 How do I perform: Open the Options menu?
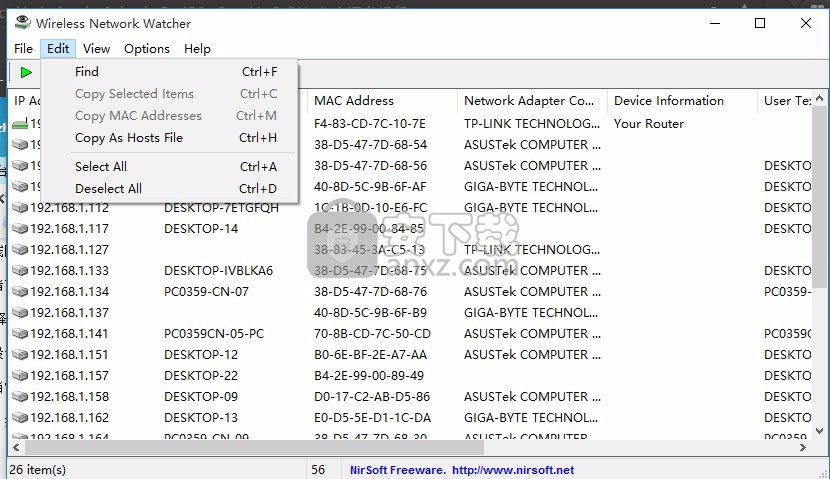point(147,49)
